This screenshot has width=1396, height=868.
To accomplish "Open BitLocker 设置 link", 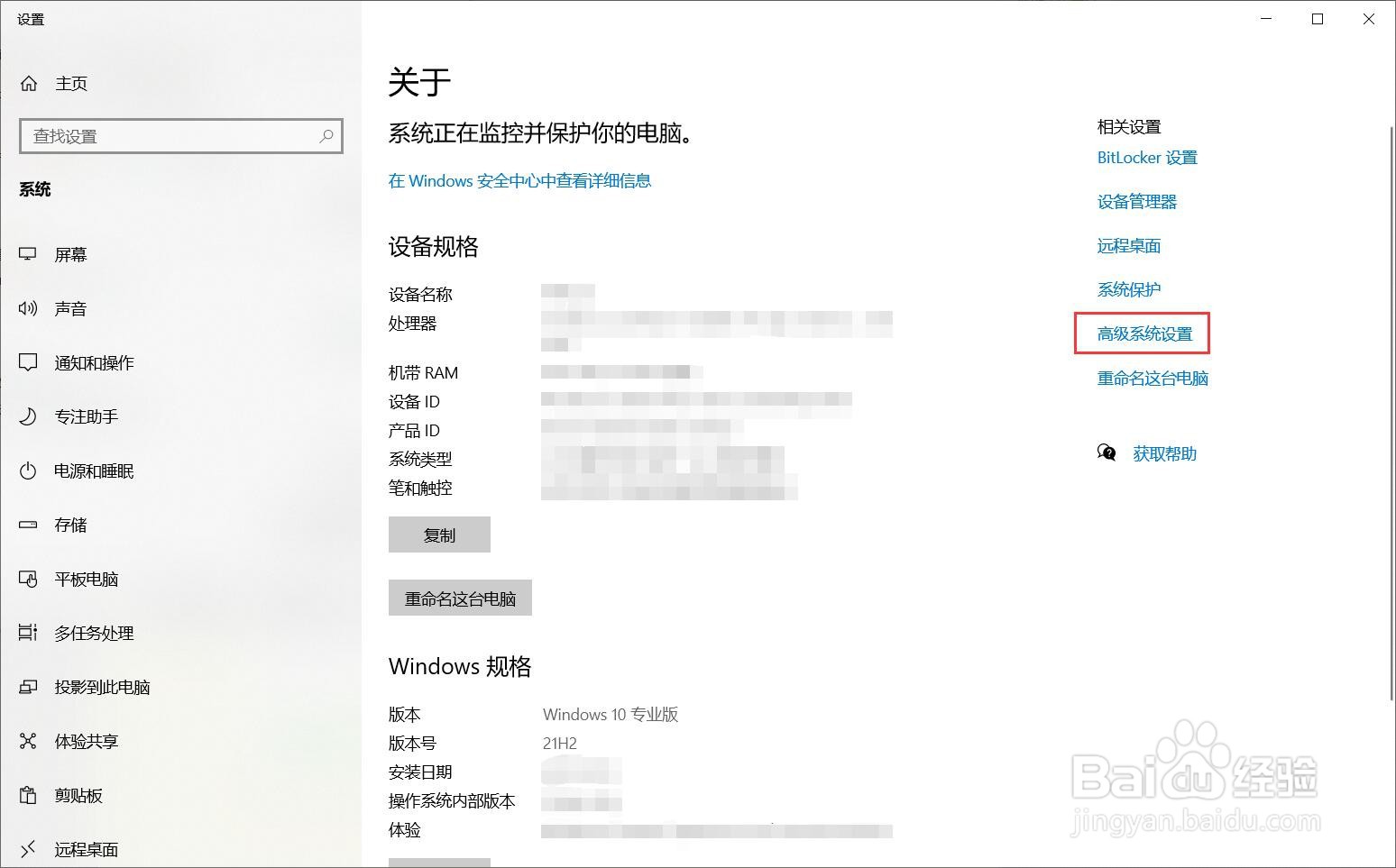I will click(x=1147, y=158).
